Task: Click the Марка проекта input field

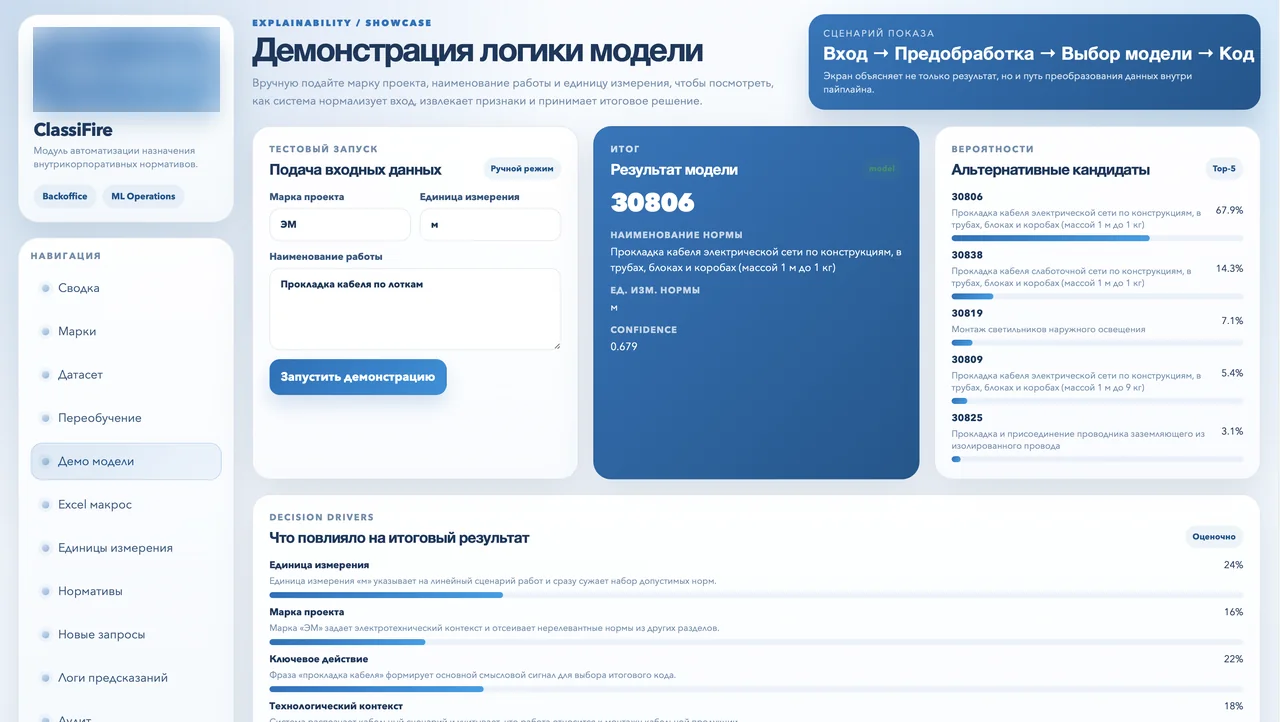Action: (x=340, y=225)
